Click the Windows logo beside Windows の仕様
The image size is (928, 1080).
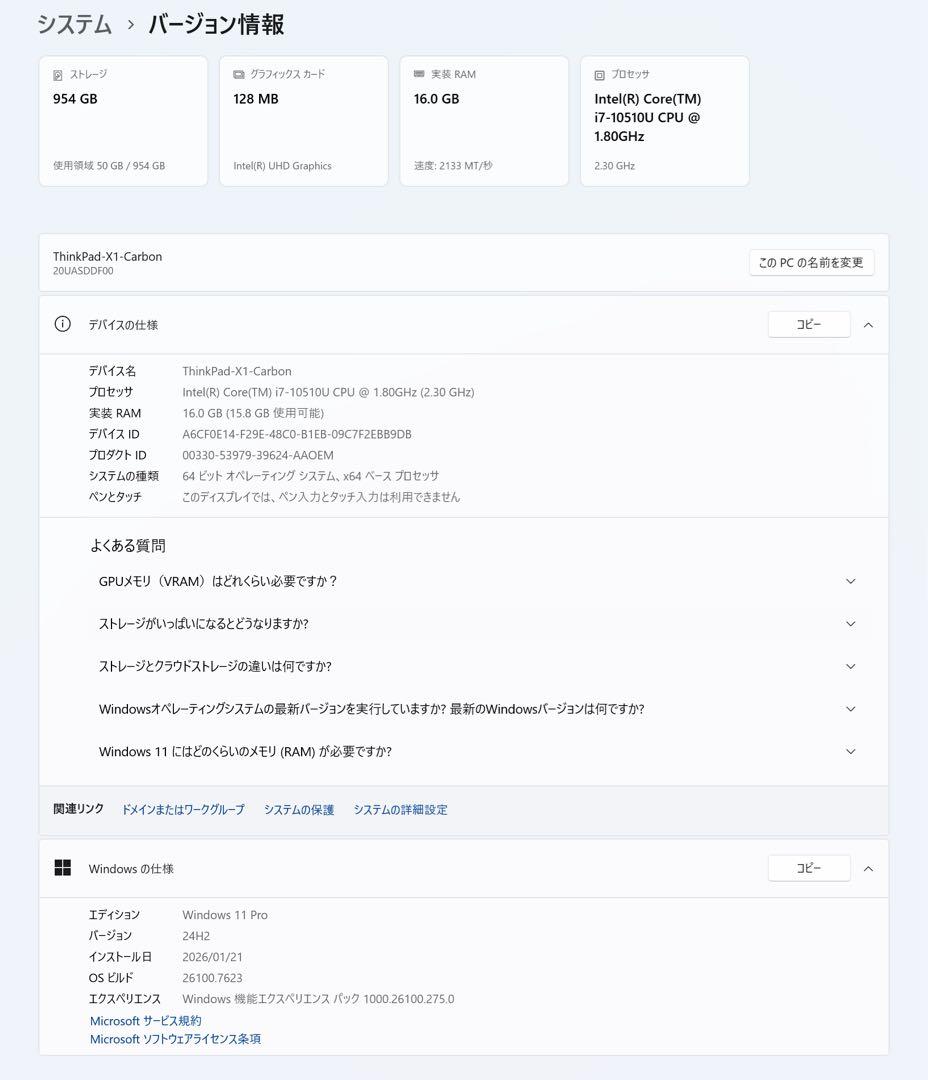click(63, 868)
